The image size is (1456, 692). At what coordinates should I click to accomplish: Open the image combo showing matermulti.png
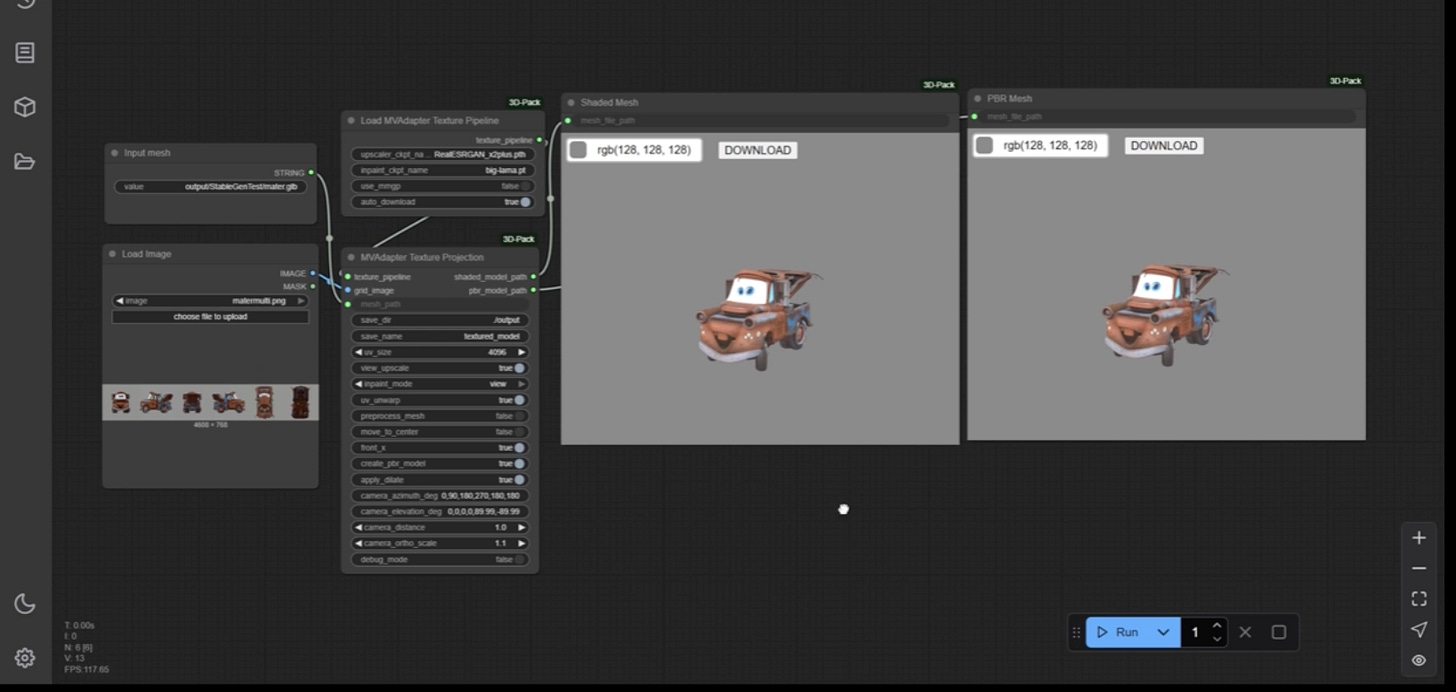(x=211, y=301)
